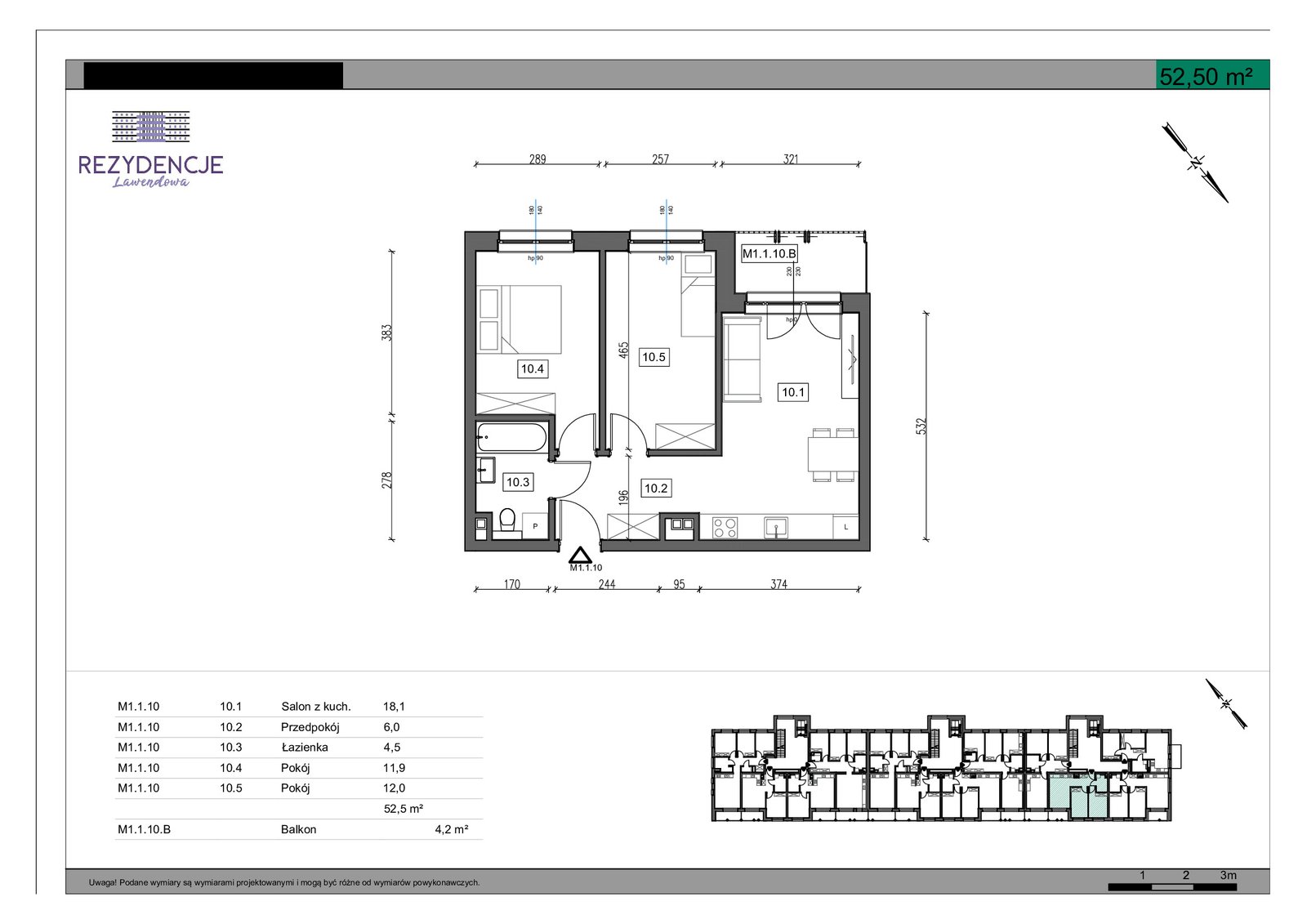
Task: Click the north arrow compass at top right
Action: [1195, 163]
